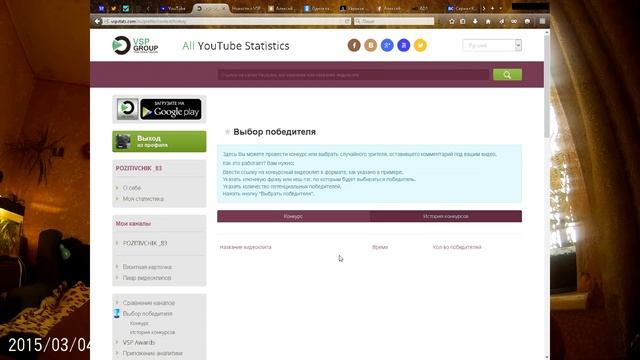Open the browser hamburger menu icon
The width and height of the screenshot is (640, 360).
click(x=542, y=21)
